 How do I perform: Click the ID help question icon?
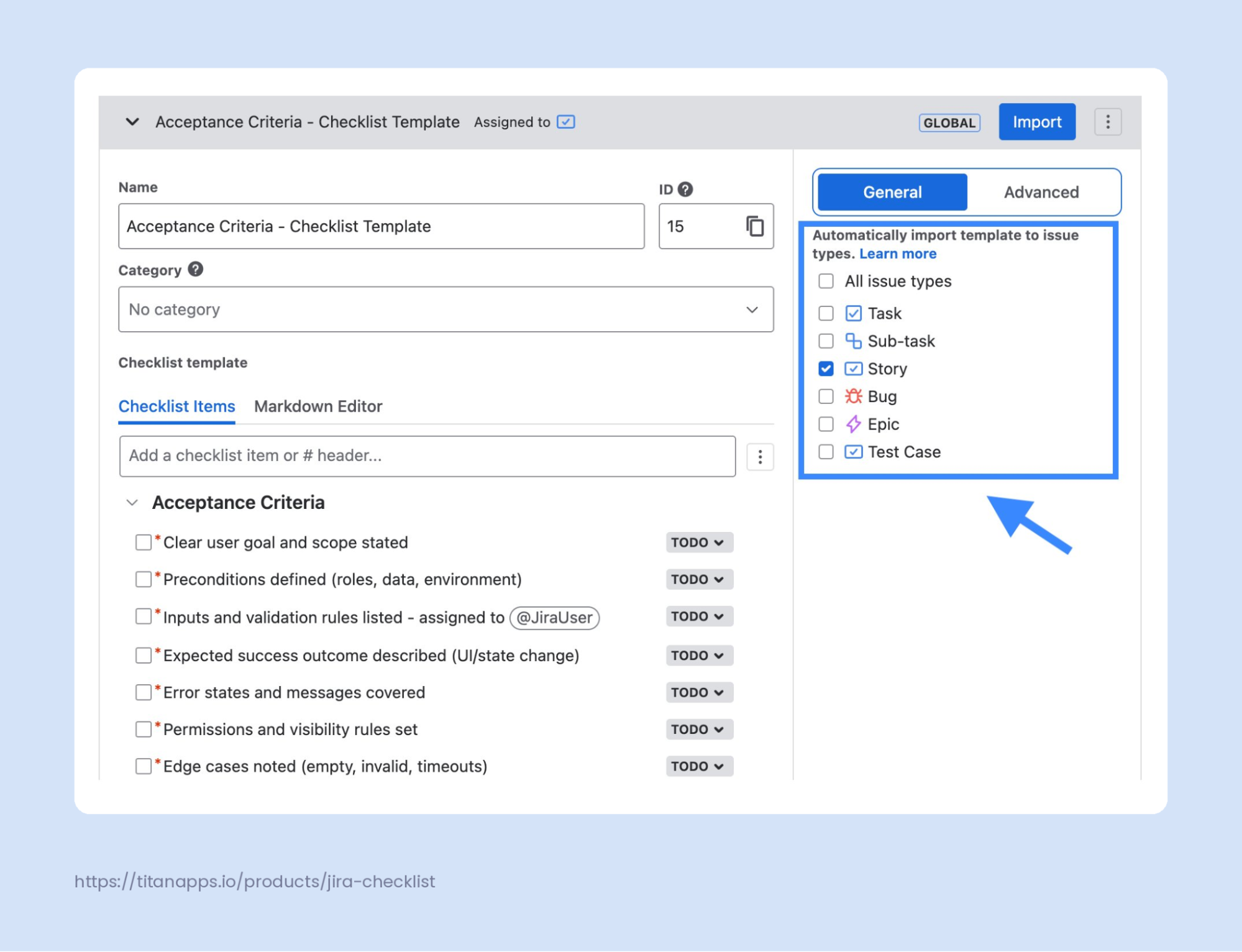685,189
